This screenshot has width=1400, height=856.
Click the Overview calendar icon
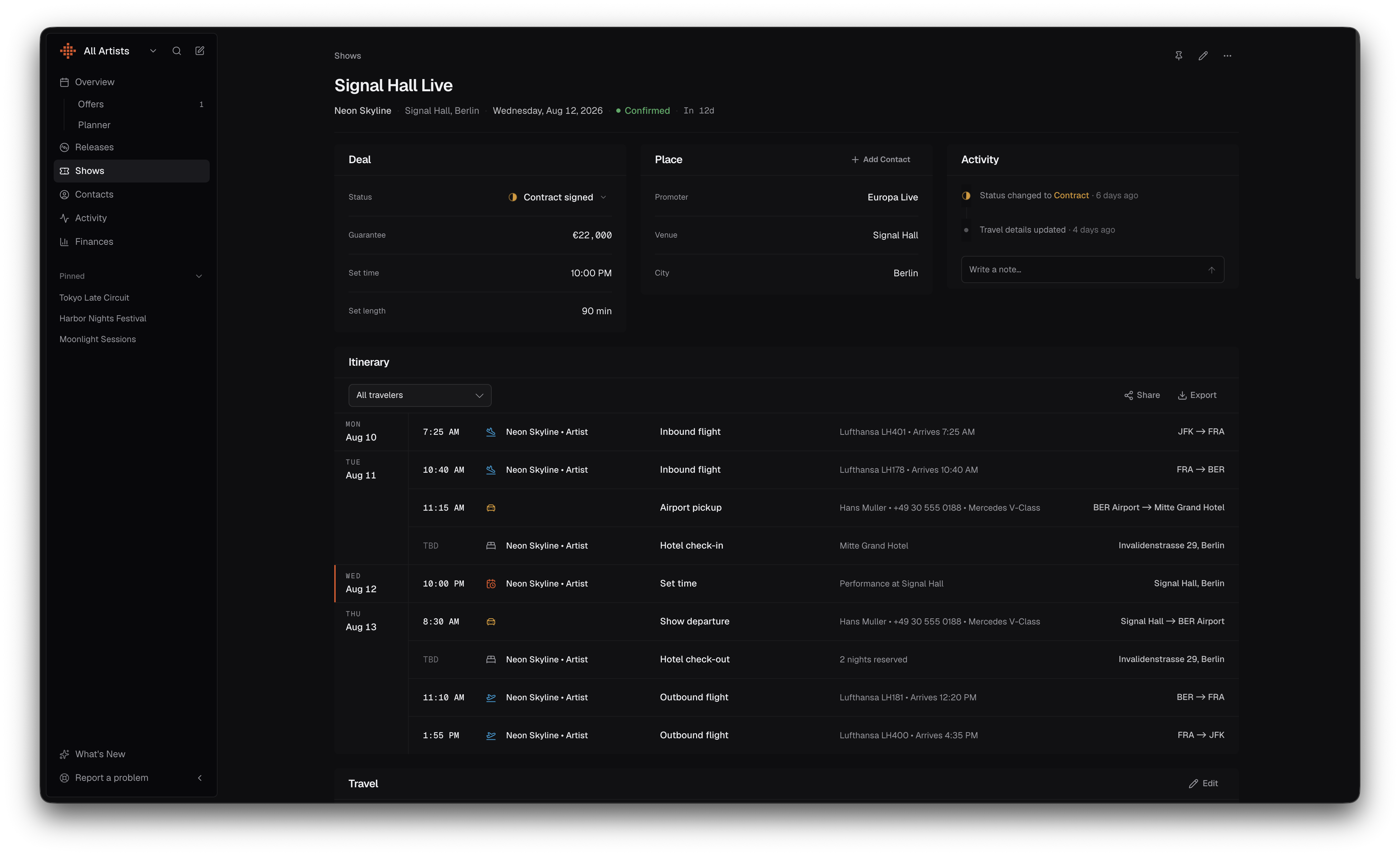click(64, 82)
